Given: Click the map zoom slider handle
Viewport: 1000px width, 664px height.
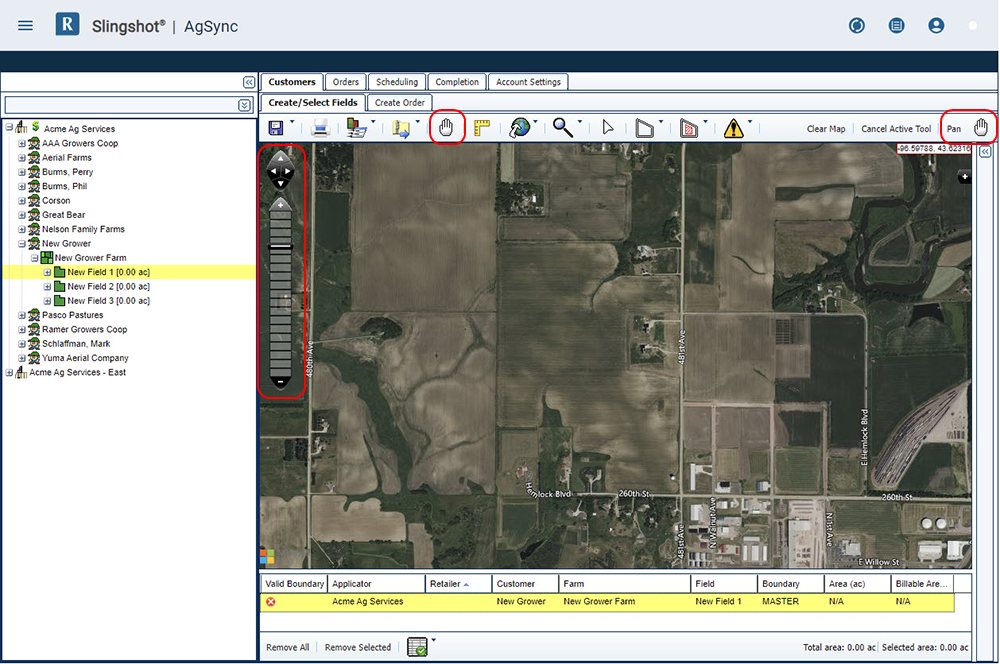Looking at the screenshot, I should pyautogui.click(x=280, y=246).
